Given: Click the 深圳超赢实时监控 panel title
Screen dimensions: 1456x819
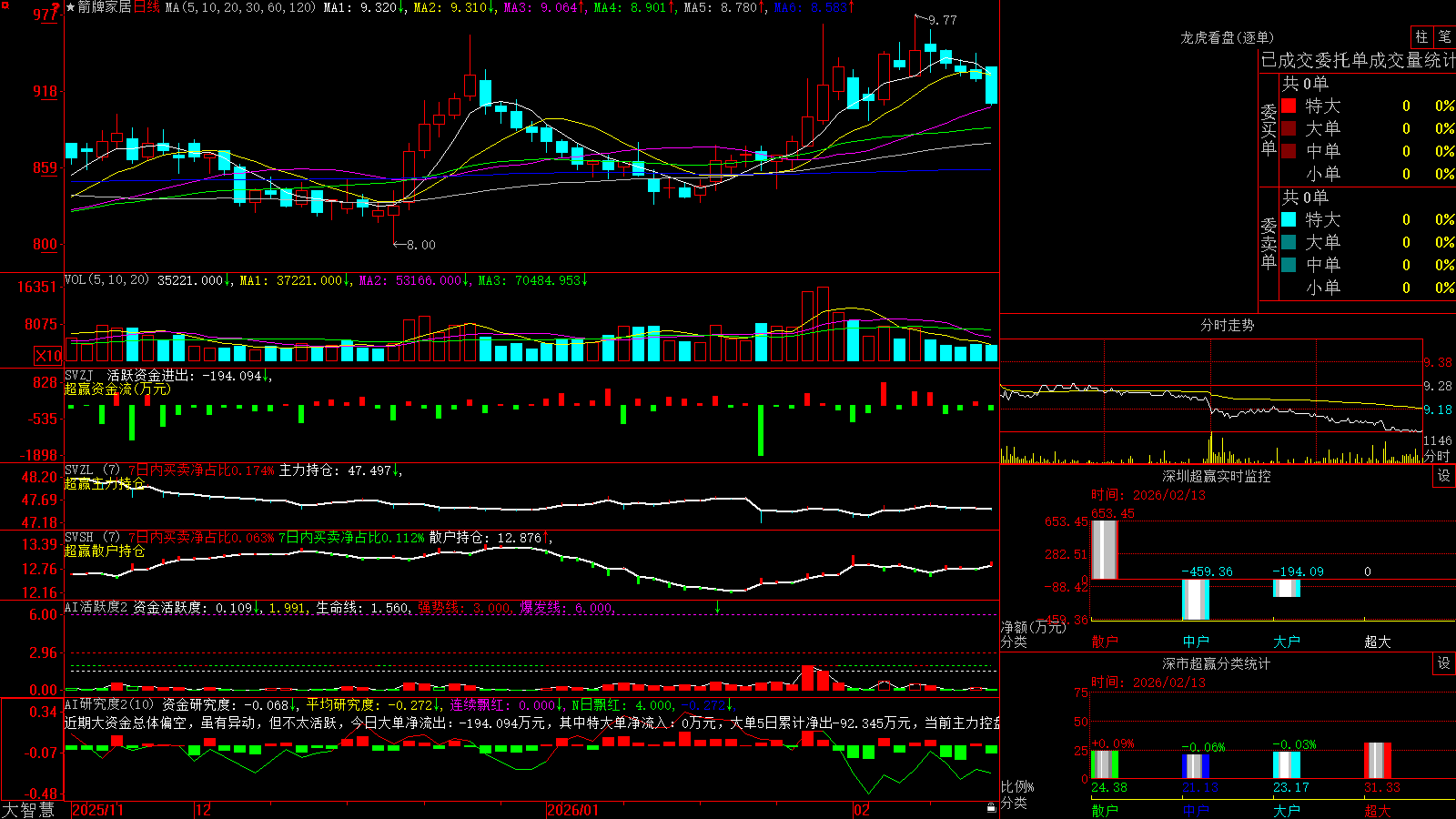Looking at the screenshot, I should [x=1216, y=476].
